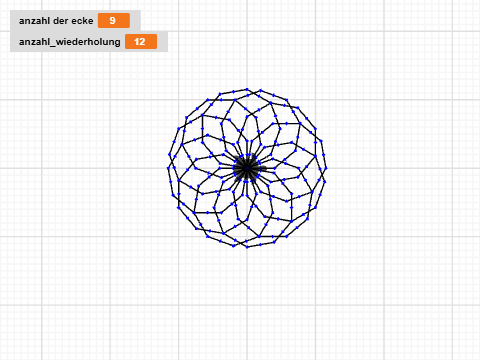Image resolution: width=480 pixels, height=360 pixels.
Task: Click the grey monitor area right of value 9
Action: pos(135,21)
